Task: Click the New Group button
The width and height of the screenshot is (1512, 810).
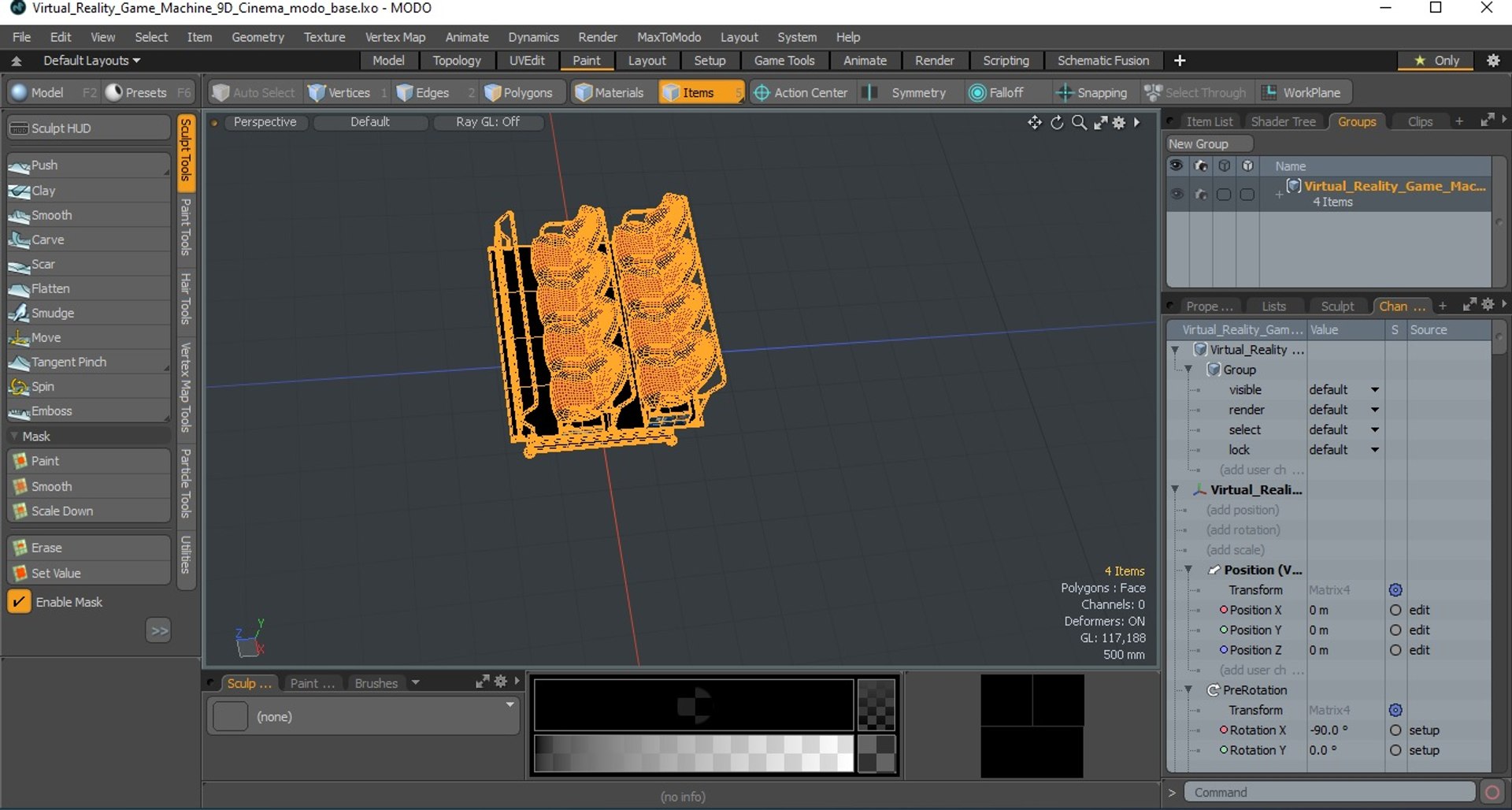Action: [x=1208, y=143]
